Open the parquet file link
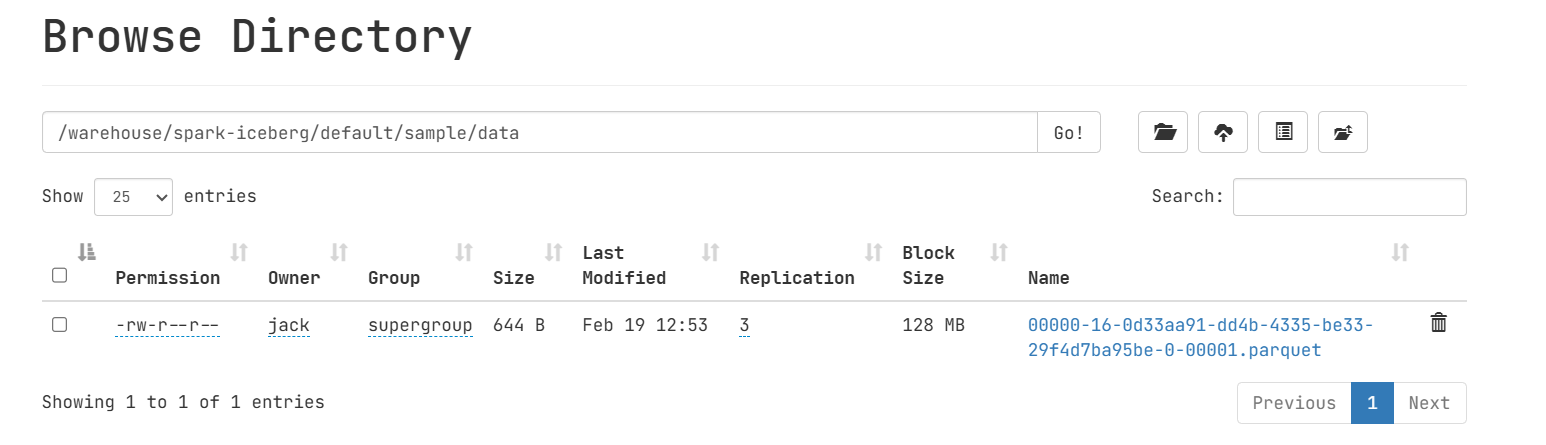The image size is (1546, 445). (1201, 338)
